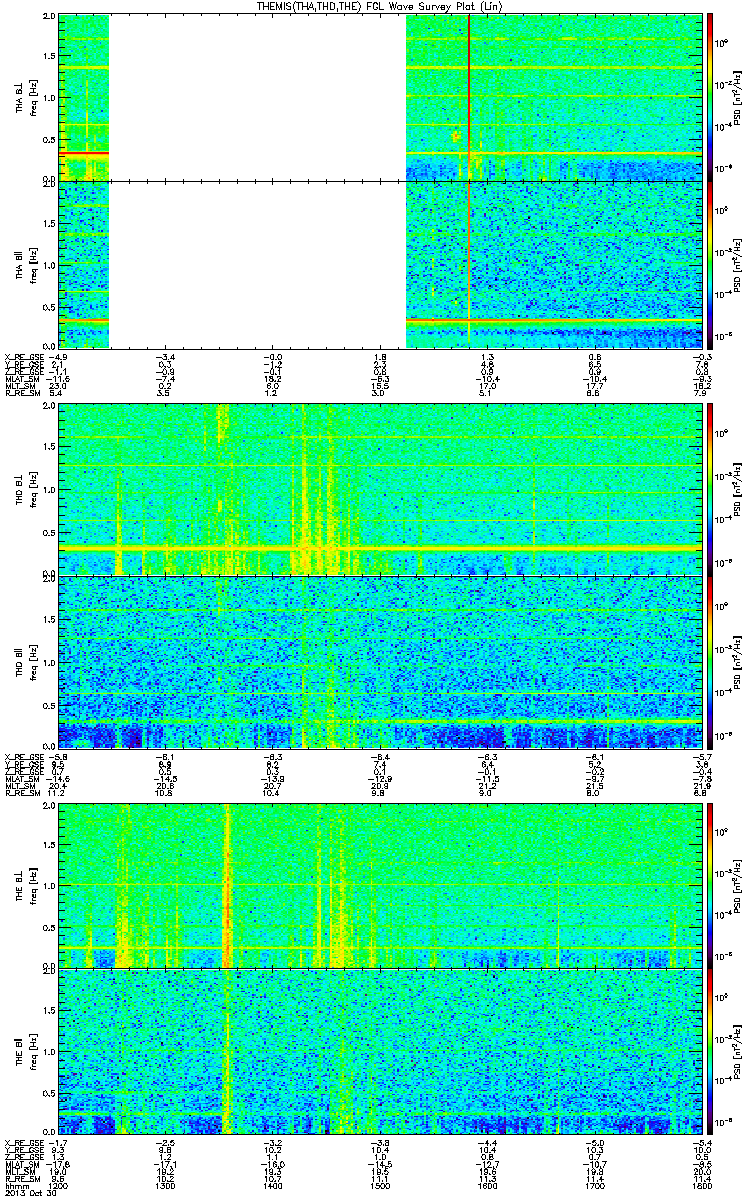Click the PSD units label beside THE B-parallel
Screen dimensions: 750x1200
(735, 1053)
